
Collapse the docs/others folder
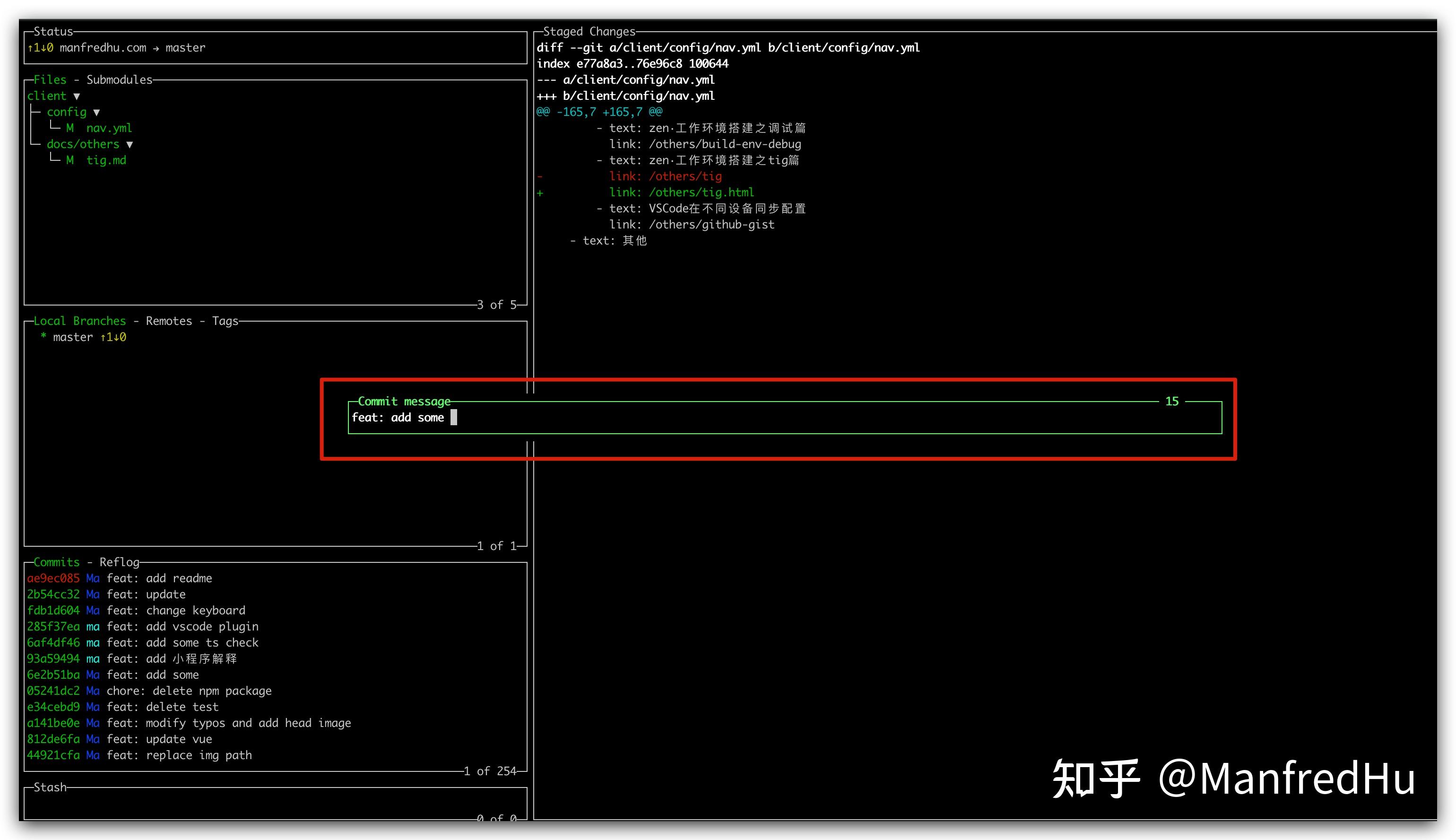[x=130, y=144]
